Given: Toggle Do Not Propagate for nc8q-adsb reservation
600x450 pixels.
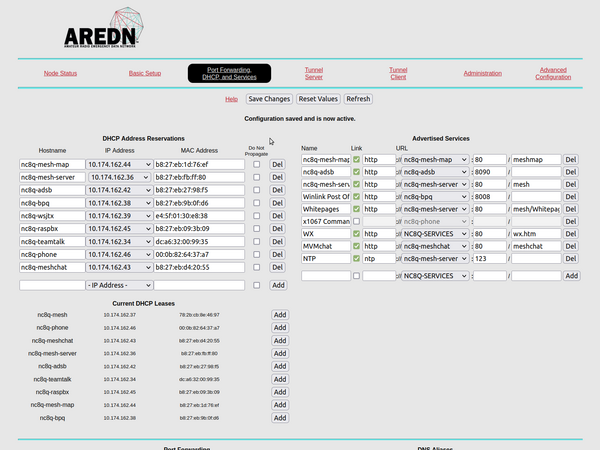Looking at the screenshot, I should point(256,190).
